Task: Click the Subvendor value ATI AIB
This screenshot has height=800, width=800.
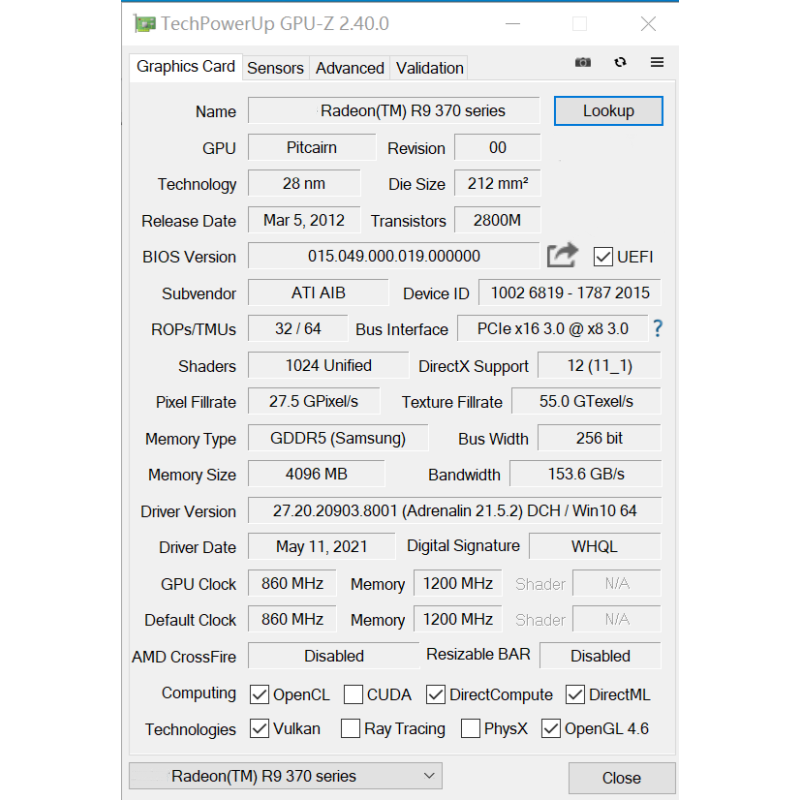Action: 318,292
